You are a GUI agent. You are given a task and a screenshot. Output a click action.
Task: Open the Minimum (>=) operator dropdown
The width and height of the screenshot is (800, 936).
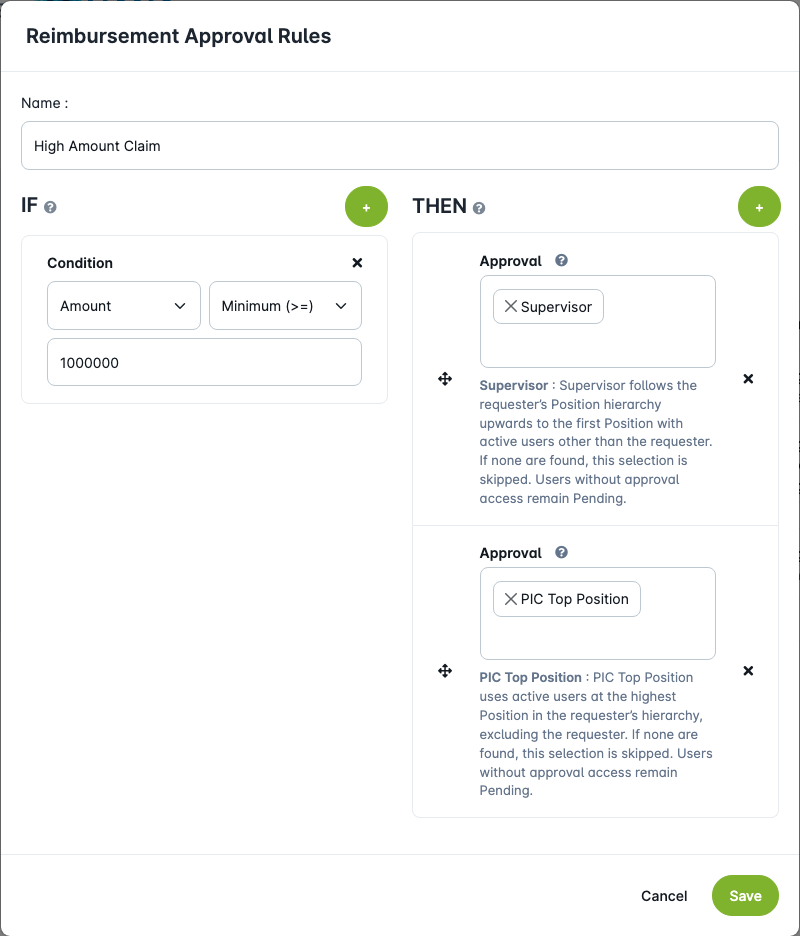coord(285,306)
